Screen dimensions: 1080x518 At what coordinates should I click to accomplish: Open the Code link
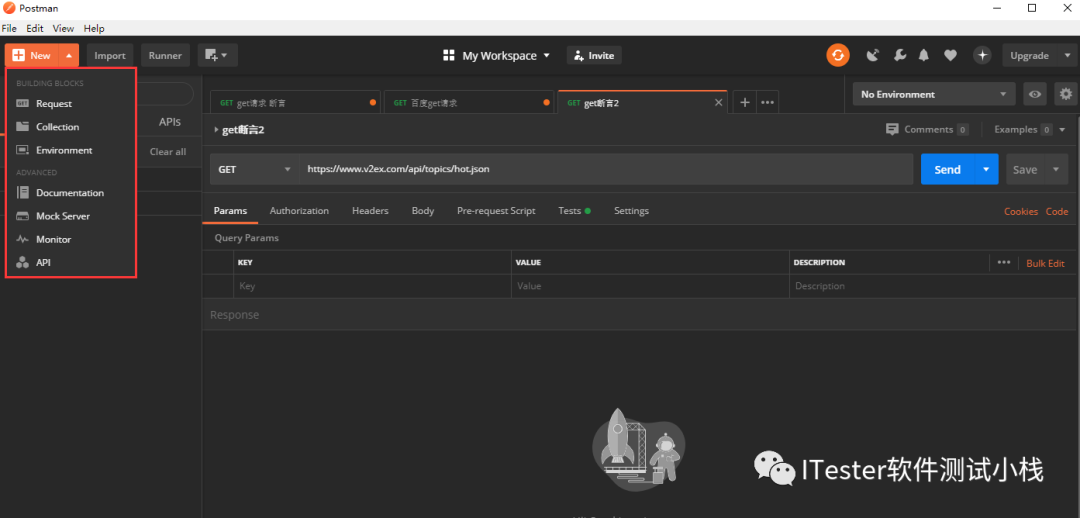(x=1057, y=211)
